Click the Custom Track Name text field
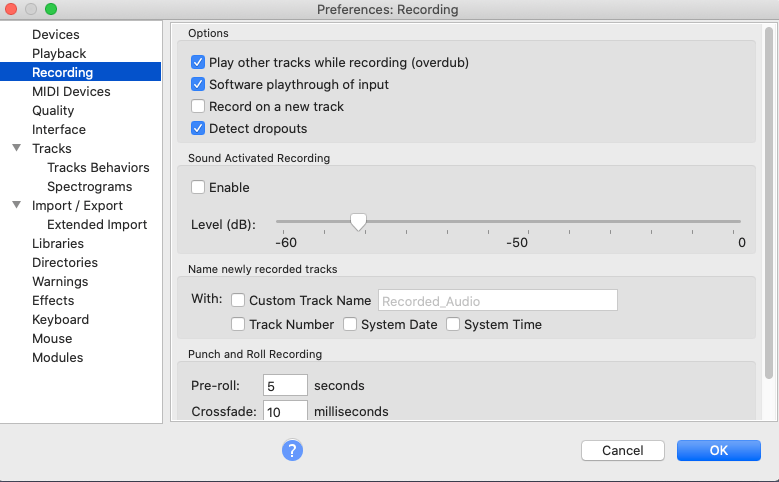This screenshot has height=482, width=779. pyautogui.click(x=498, y=300)
